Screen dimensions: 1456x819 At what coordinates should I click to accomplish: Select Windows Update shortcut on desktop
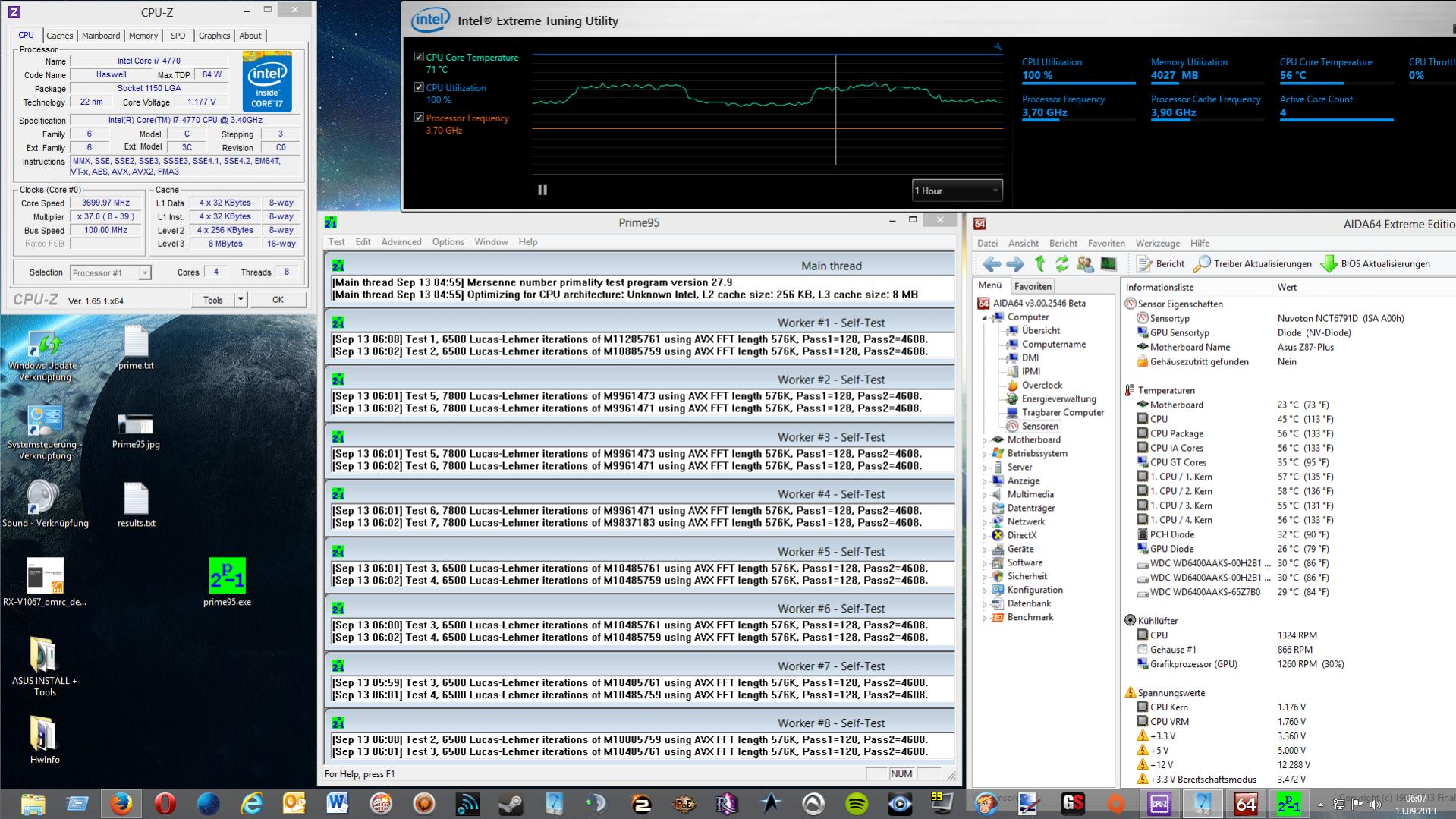[45, 355]
